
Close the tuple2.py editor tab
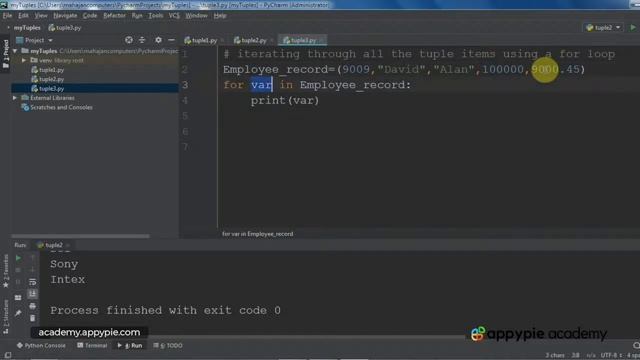pos(272,40)
